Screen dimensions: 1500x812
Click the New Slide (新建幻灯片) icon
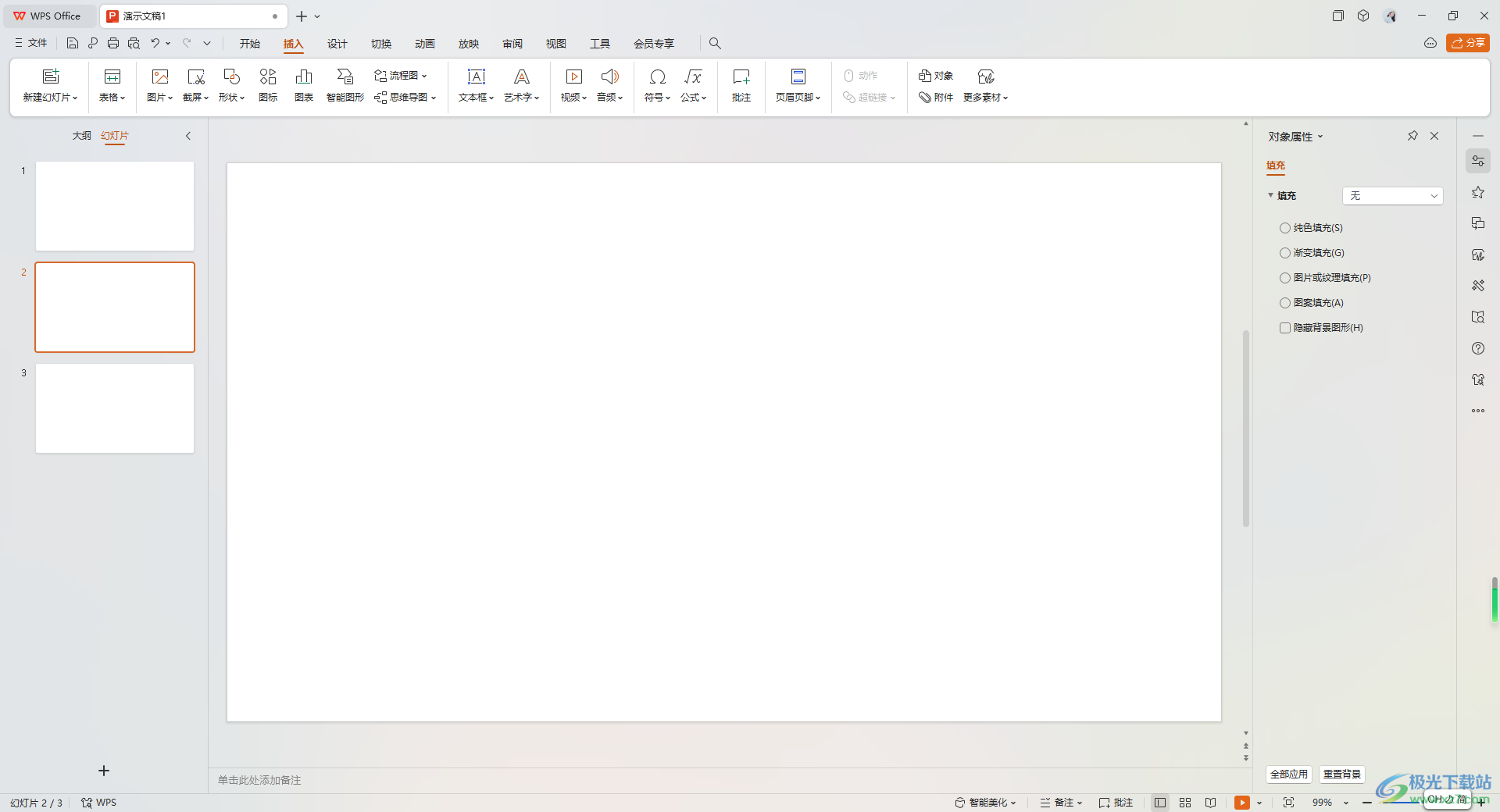click(51, 77)
